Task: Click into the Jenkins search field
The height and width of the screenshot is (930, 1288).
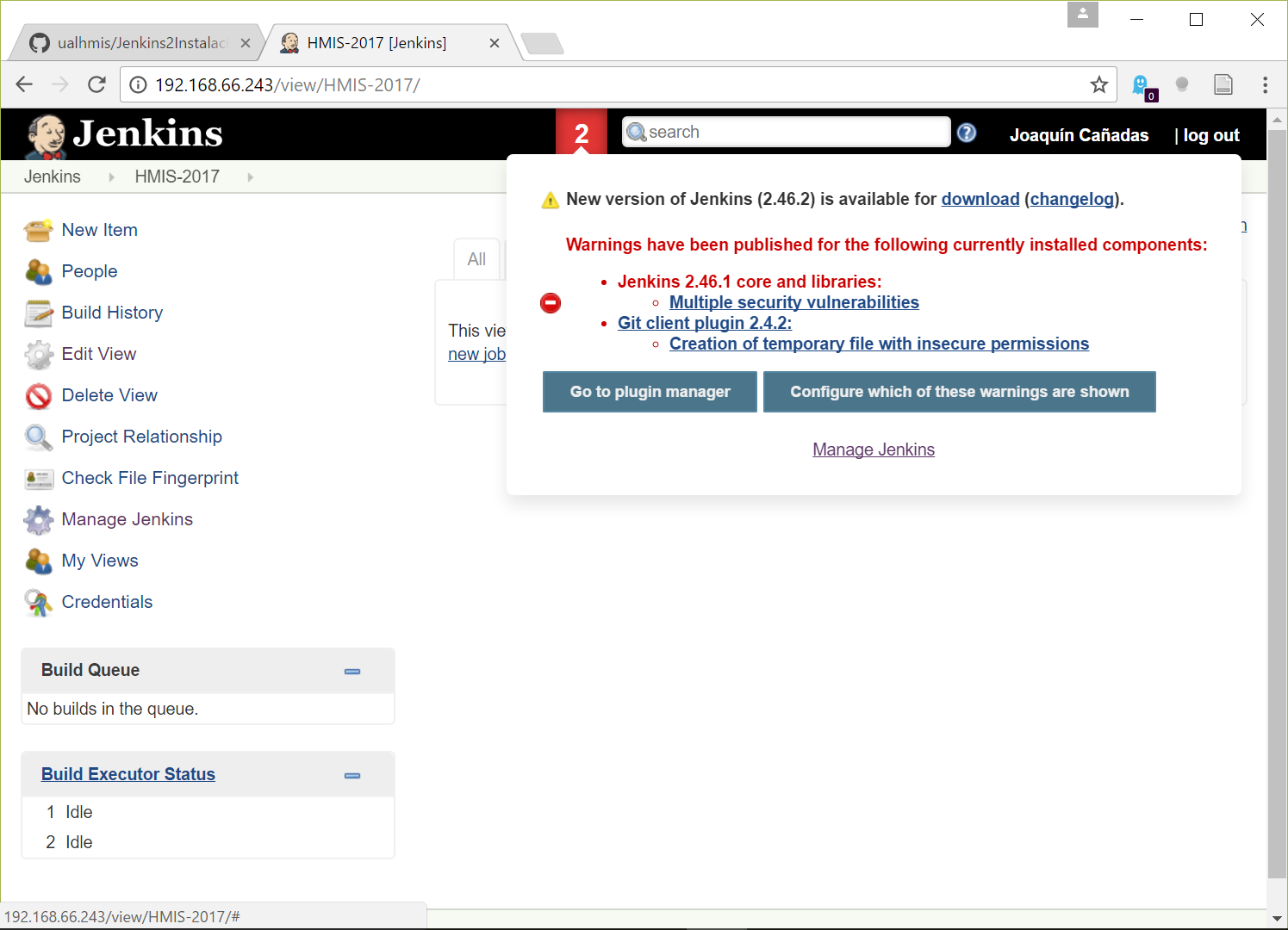Action: [786, 132]
